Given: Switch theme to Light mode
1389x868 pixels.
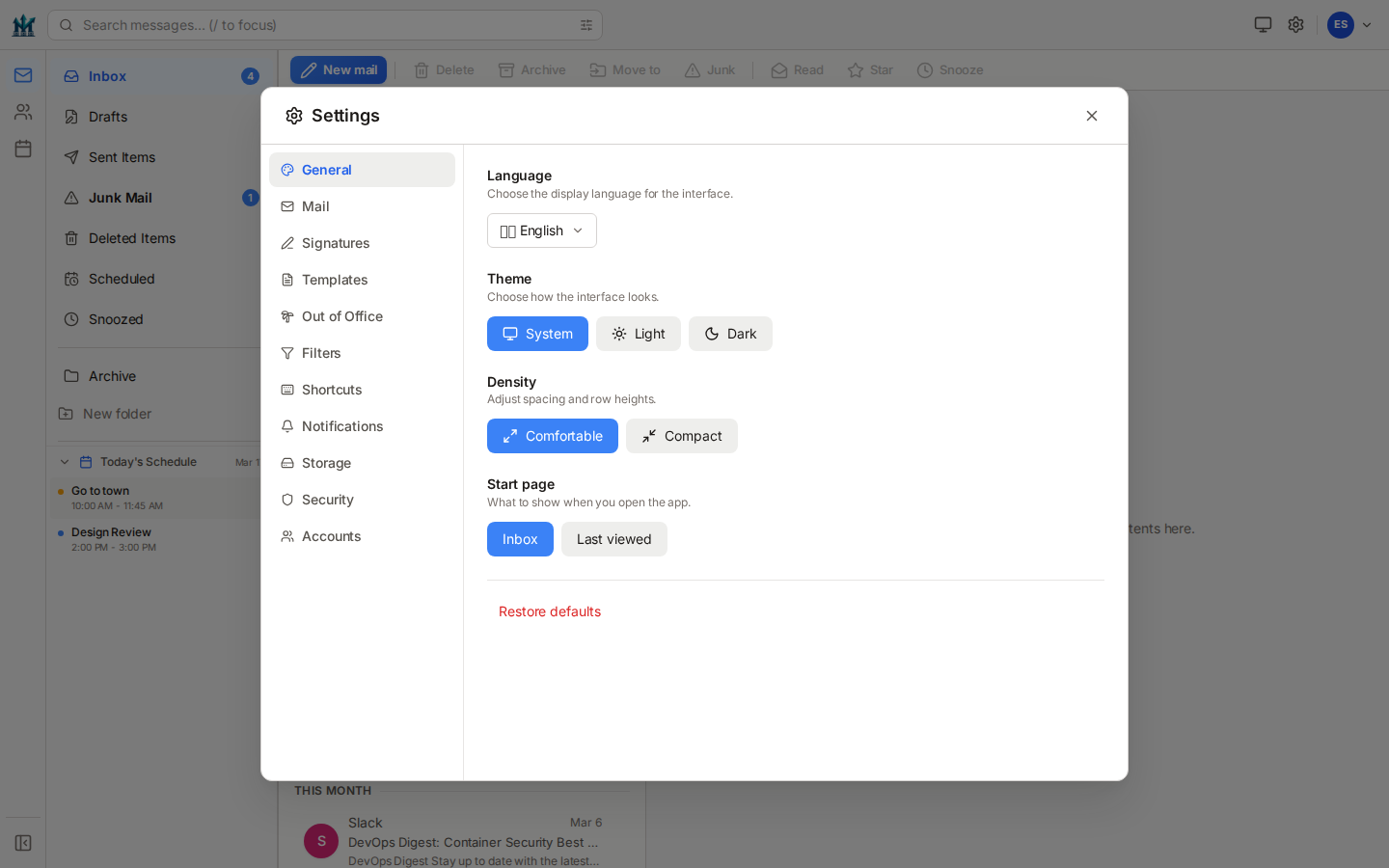Looking at the screenshot, I should 638,334.
